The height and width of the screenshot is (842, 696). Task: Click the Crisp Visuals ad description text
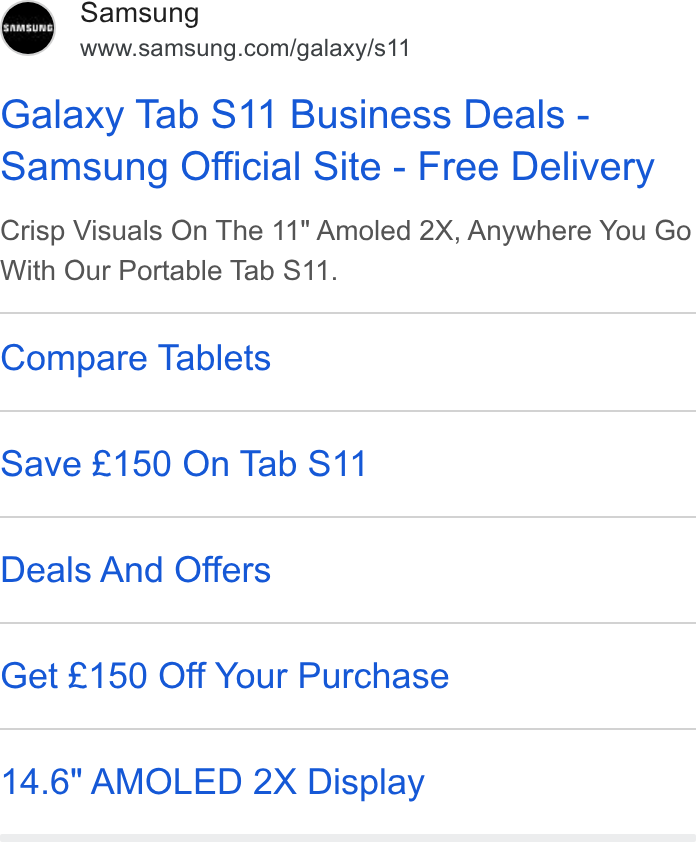coord(345,250)
